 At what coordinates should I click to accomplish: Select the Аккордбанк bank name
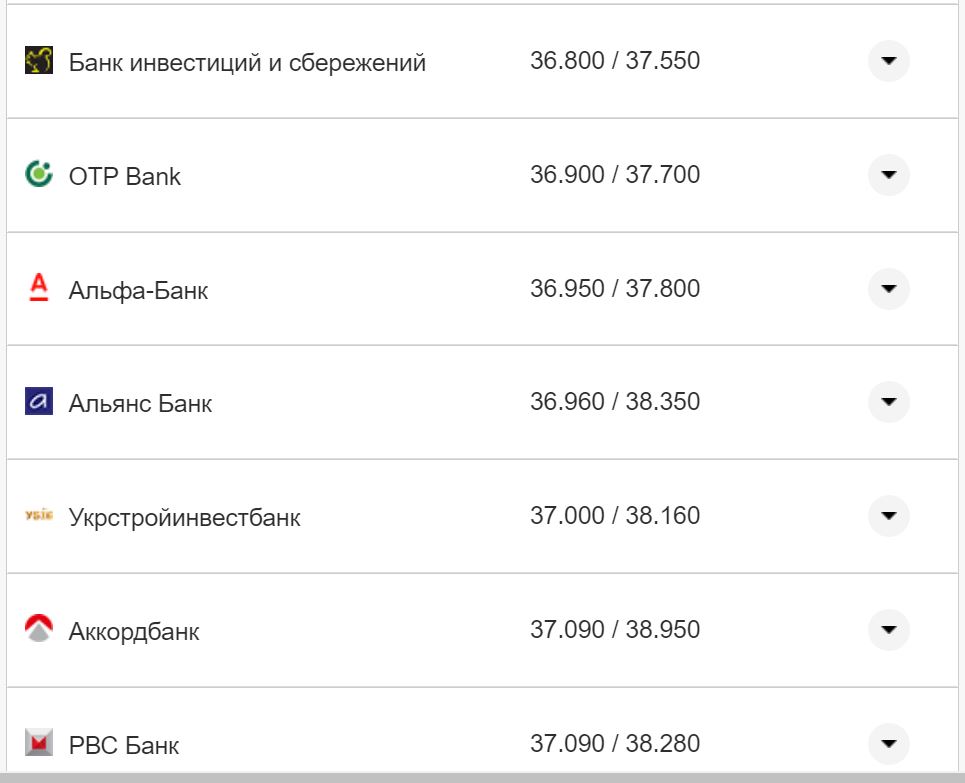(x=134, y=632)
